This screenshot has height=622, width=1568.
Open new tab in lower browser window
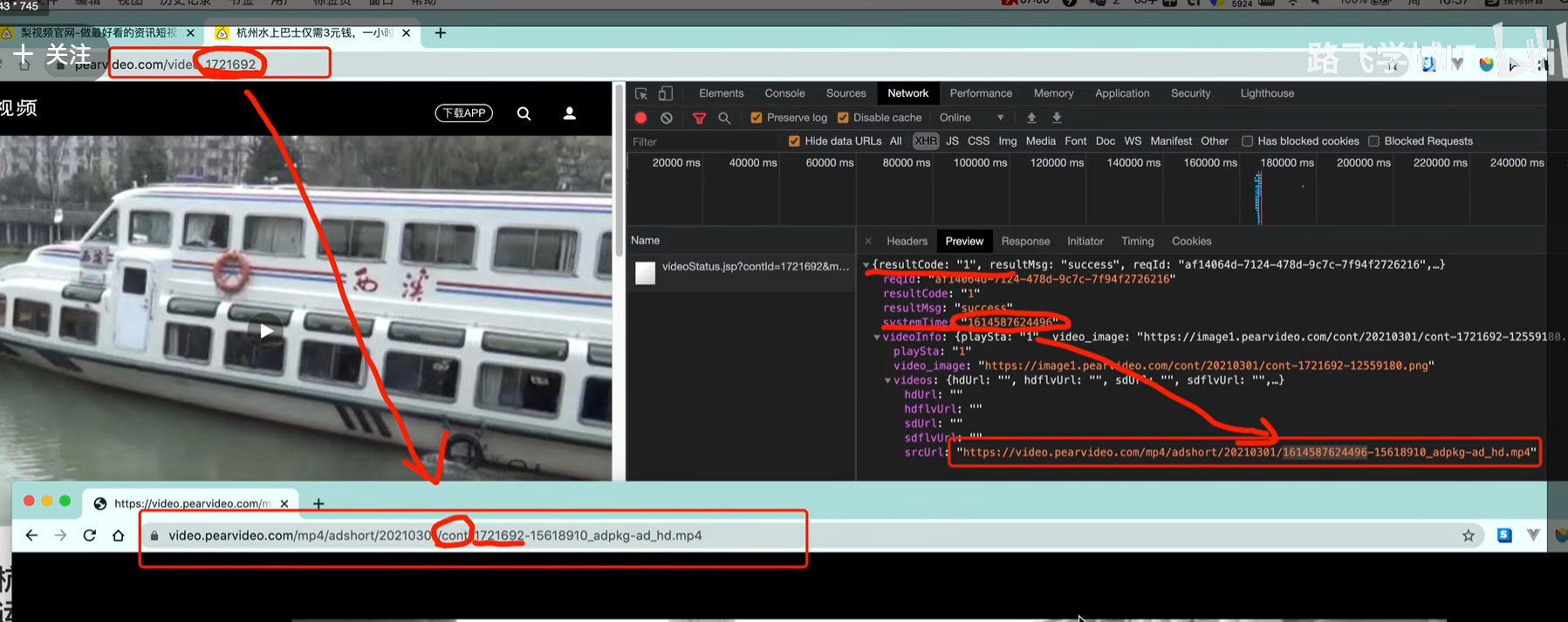(318, 503)
